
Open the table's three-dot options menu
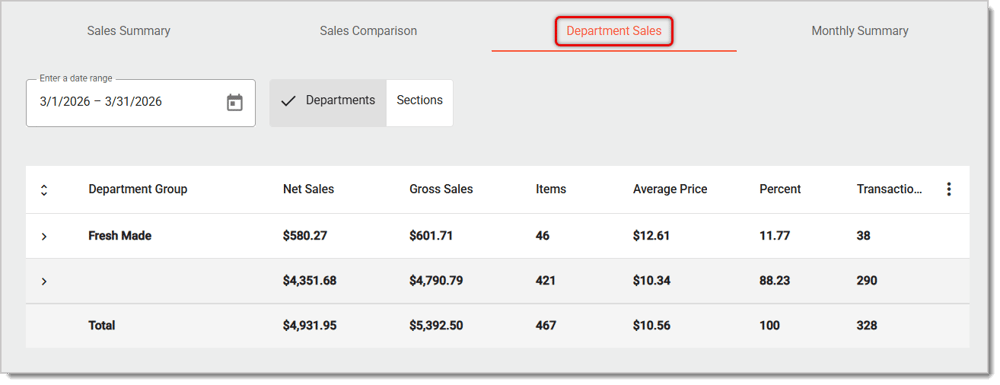tap(949, 189)
